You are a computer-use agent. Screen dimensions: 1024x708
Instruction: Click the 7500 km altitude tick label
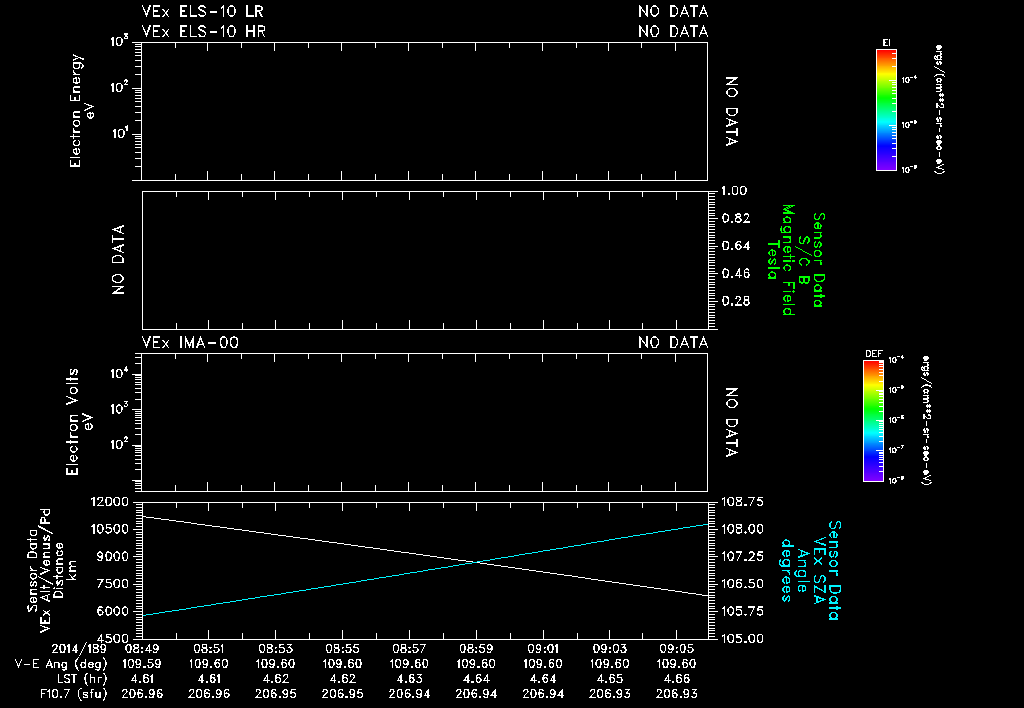(x=112, y=584)
